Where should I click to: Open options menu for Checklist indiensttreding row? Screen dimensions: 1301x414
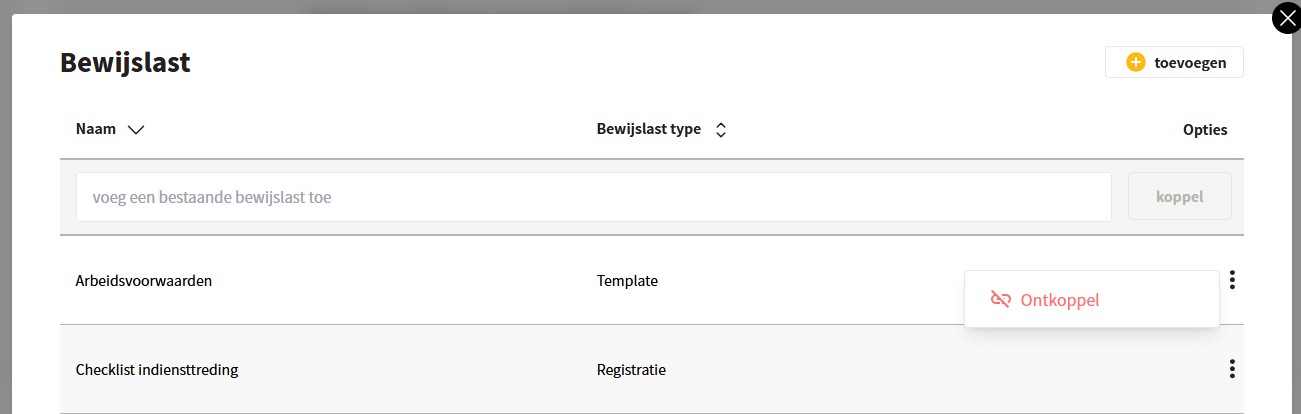point(1232,369)
